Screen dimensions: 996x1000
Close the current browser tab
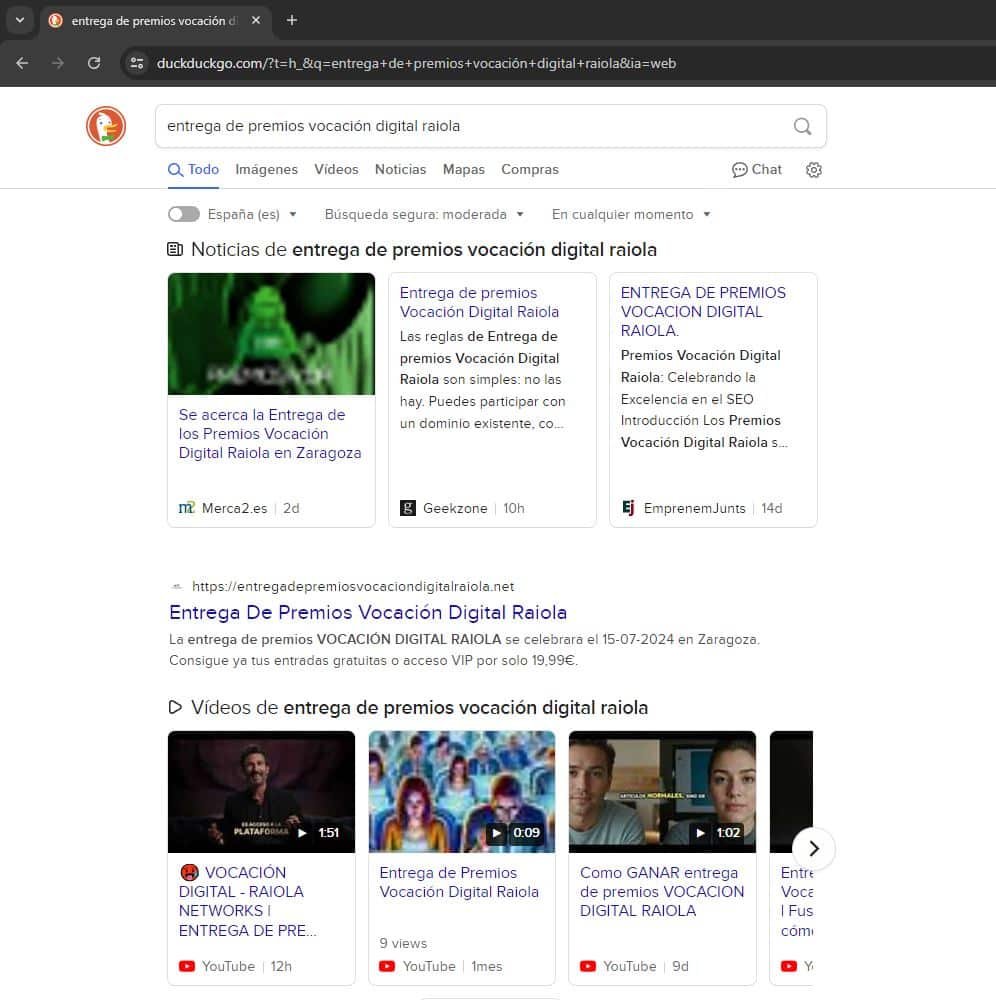pos(256,20)
